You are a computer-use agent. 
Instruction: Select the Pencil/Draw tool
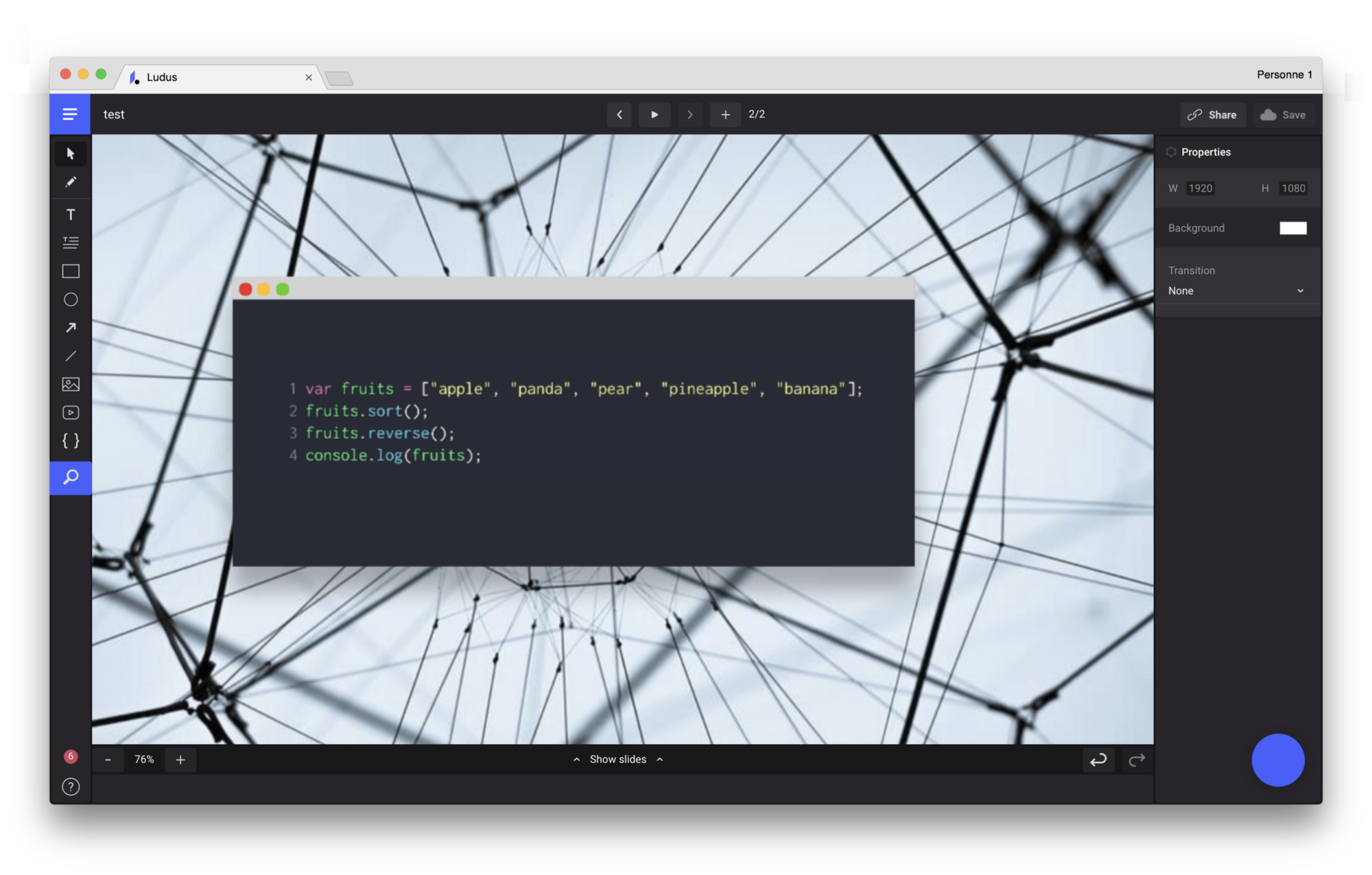click(70, 181)
